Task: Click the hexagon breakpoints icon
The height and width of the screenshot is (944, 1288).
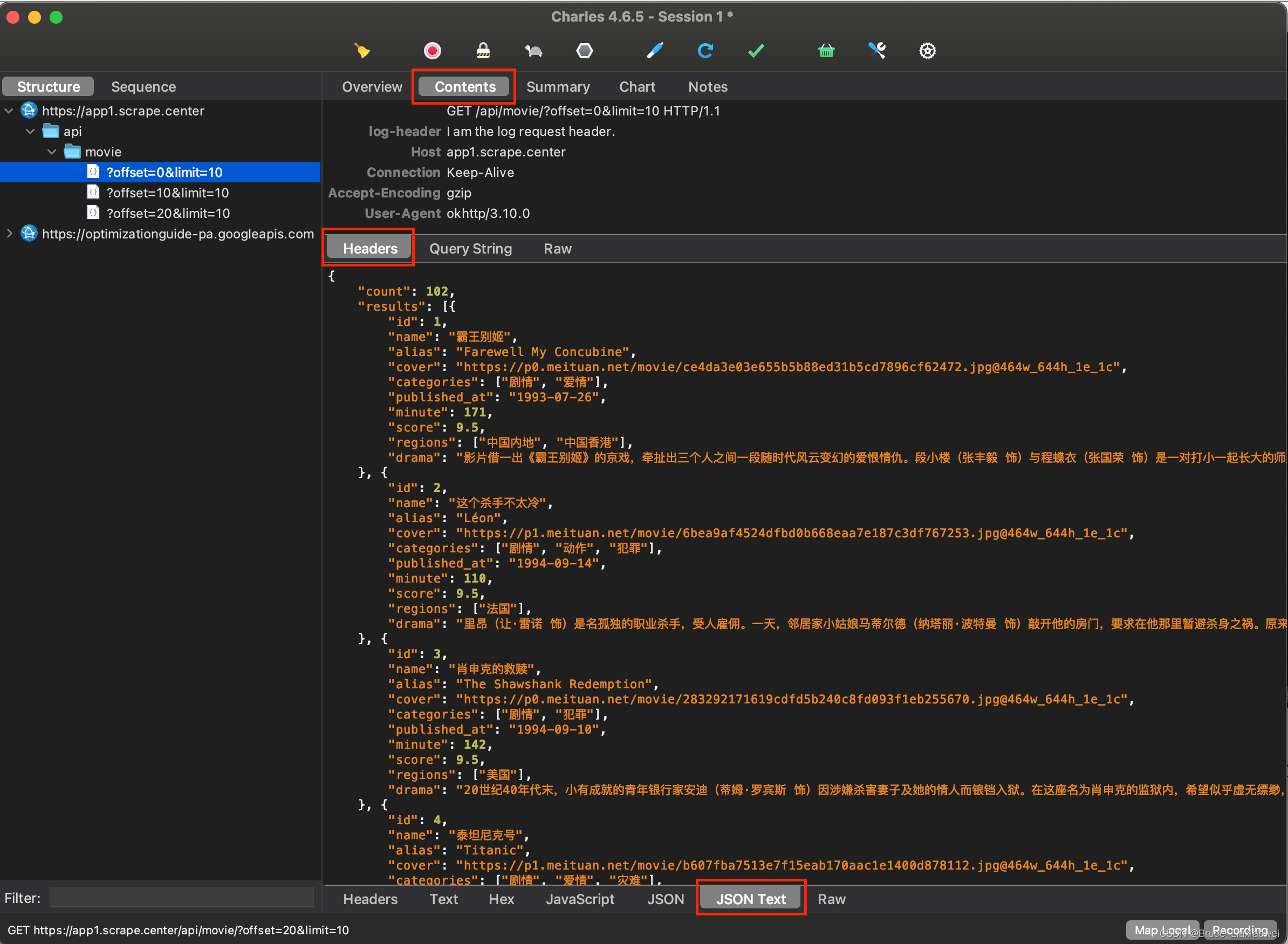Action: (x=584, y=51)
